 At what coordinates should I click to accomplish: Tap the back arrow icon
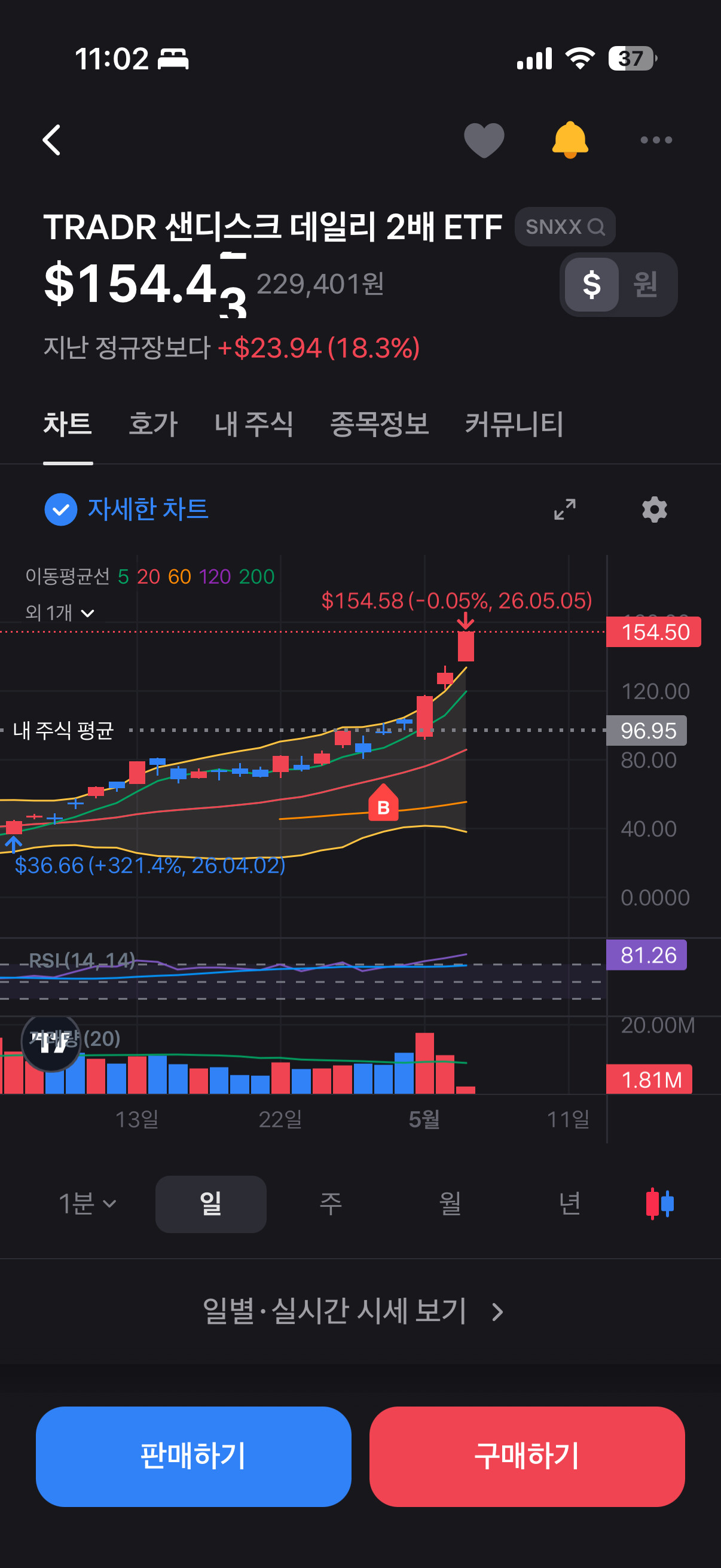pyautogui.click(x=52, y=140)
